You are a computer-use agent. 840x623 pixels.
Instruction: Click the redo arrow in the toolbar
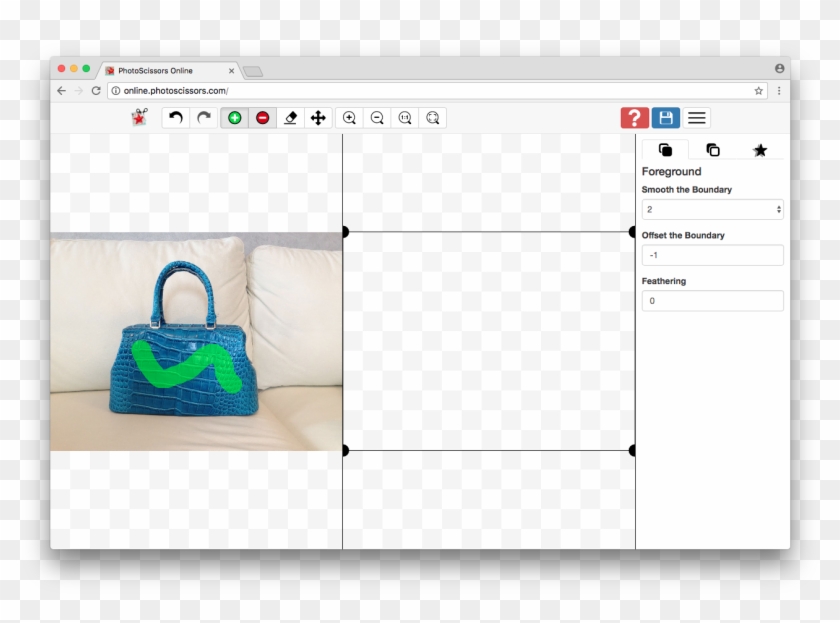point(204,118)
